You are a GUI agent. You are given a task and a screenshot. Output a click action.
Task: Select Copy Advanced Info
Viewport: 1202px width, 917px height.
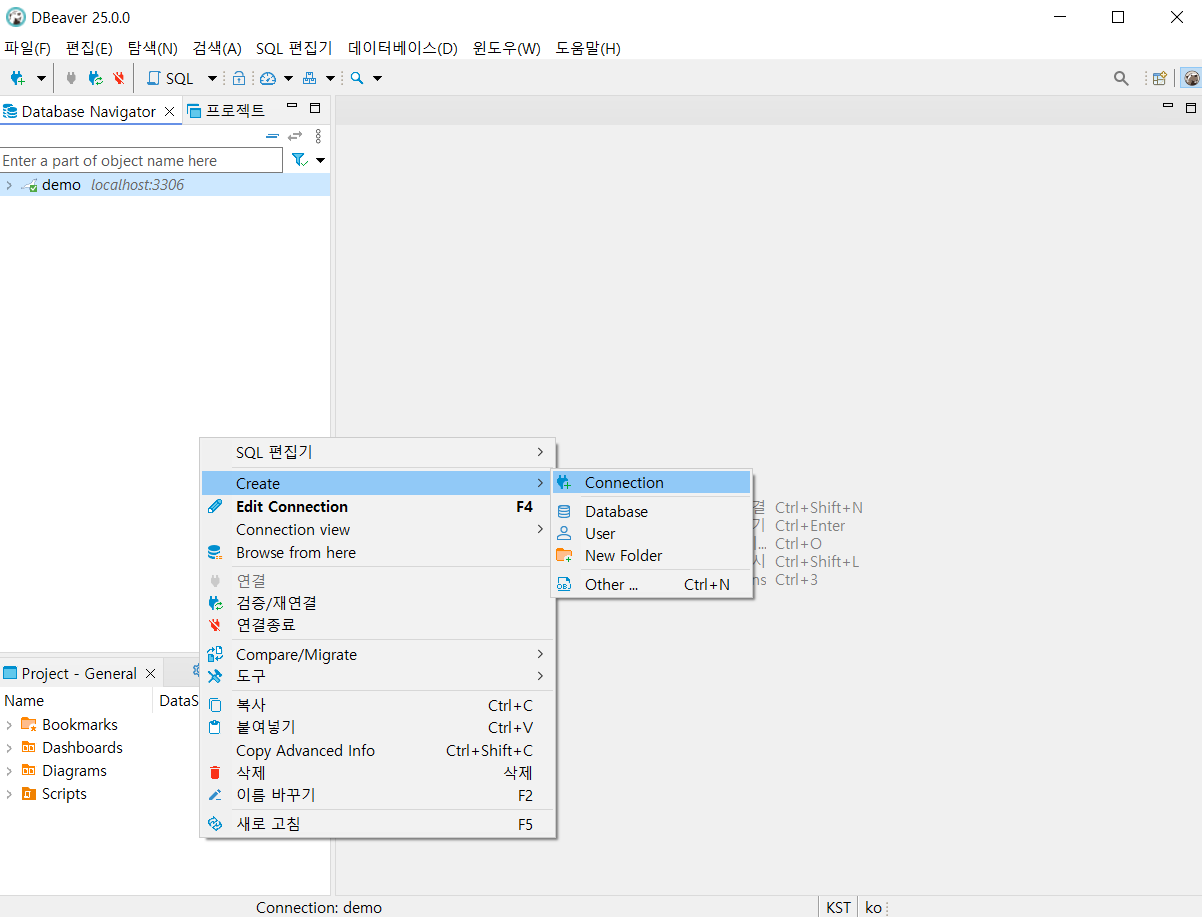pos(378,750)
